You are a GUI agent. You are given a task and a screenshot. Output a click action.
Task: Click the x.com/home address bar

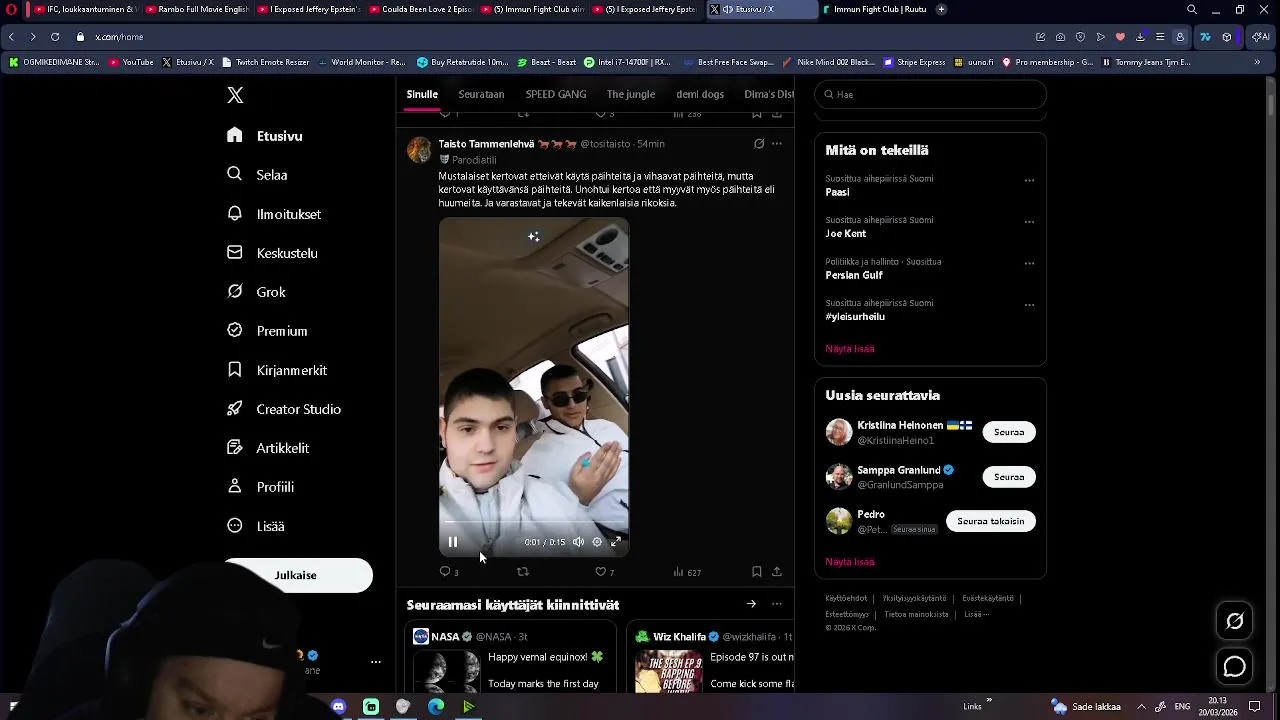coord(119,37)
